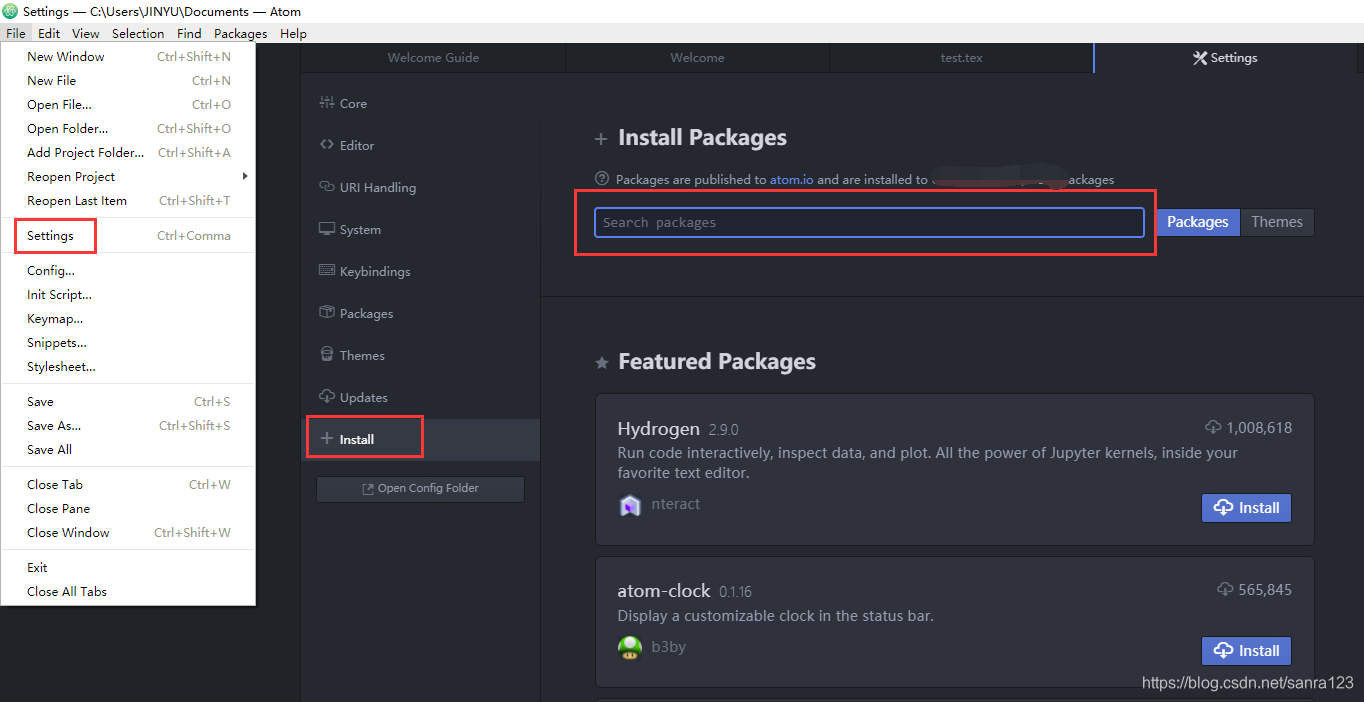
Task: Open the Edit menu
Action: tap(49, 33)
